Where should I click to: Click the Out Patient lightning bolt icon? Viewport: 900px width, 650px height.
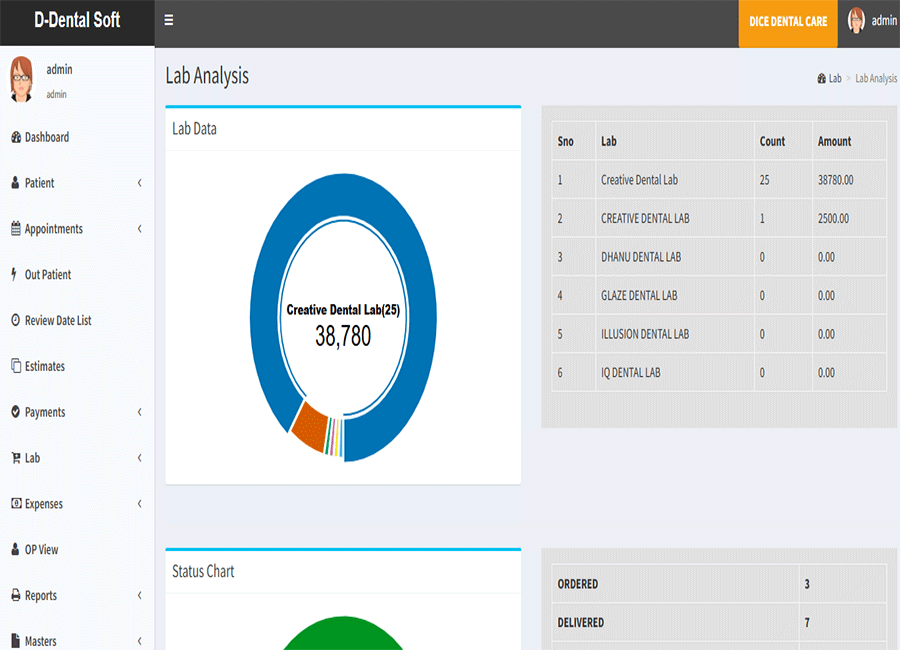coord(14,274)
